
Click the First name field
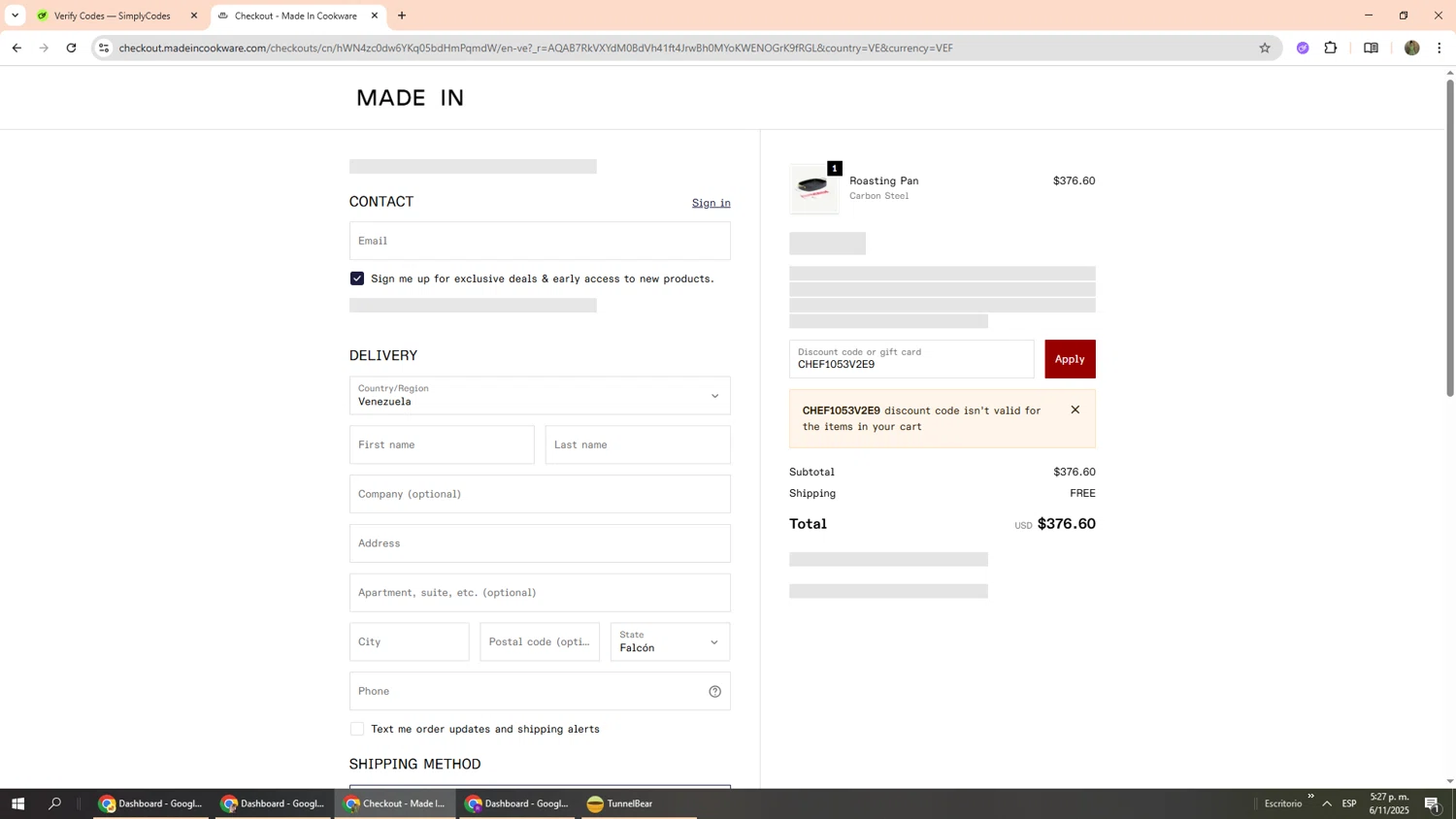tap(442, 444)
